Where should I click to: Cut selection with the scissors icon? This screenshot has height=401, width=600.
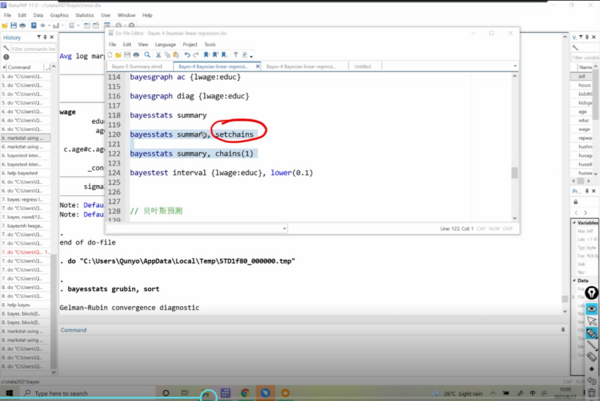(x=158, y=55)
